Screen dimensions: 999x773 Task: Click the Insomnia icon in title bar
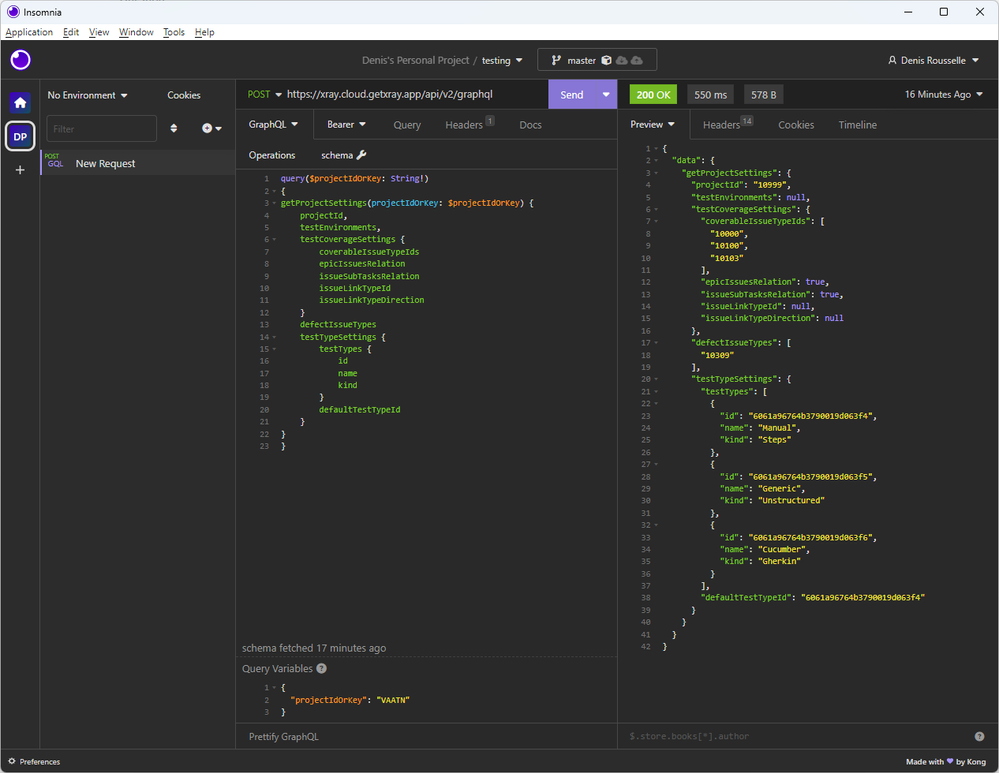(x=13, y=11)
